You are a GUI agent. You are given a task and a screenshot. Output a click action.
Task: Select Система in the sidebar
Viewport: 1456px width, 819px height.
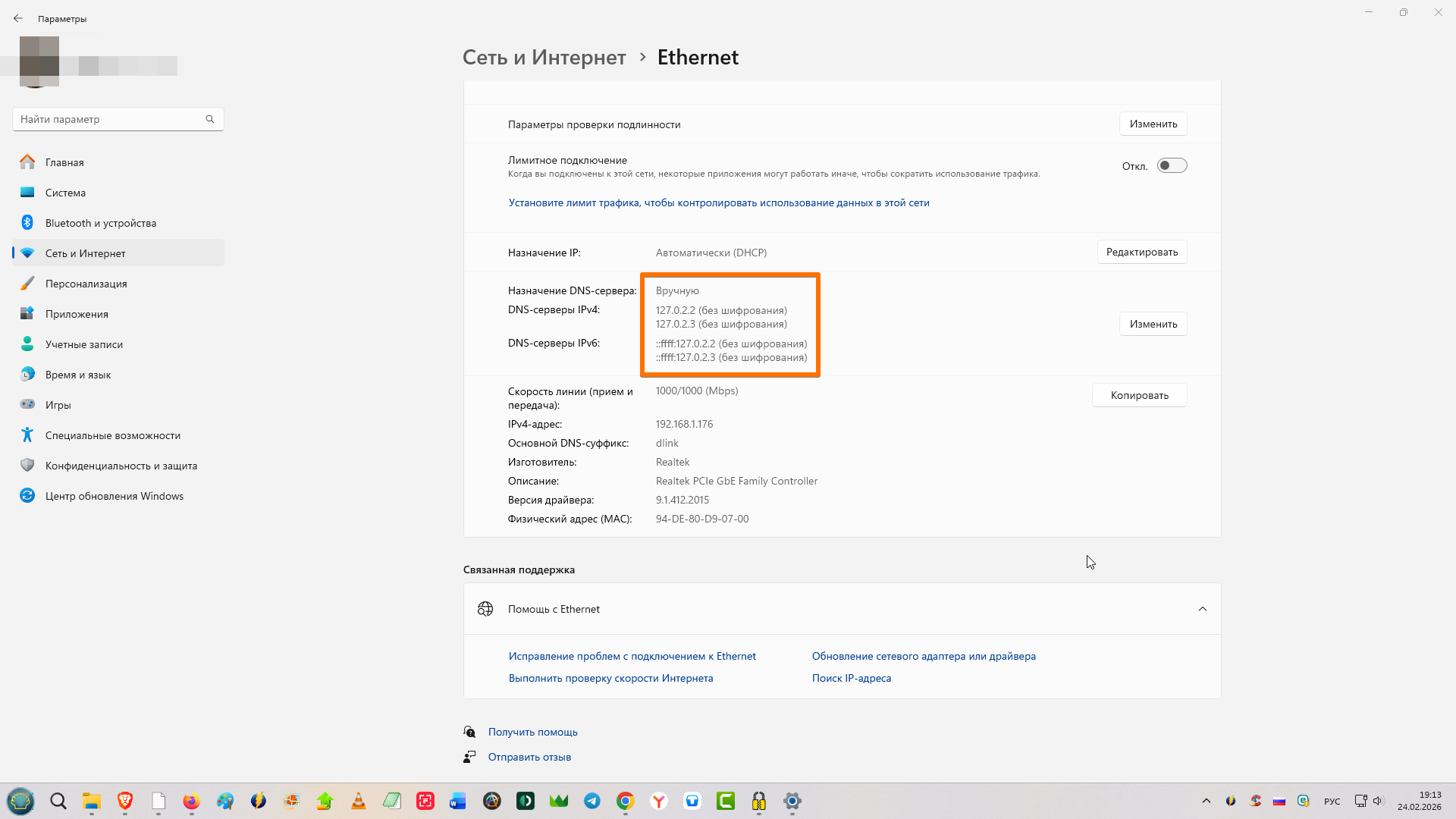[x=65, y=193]
